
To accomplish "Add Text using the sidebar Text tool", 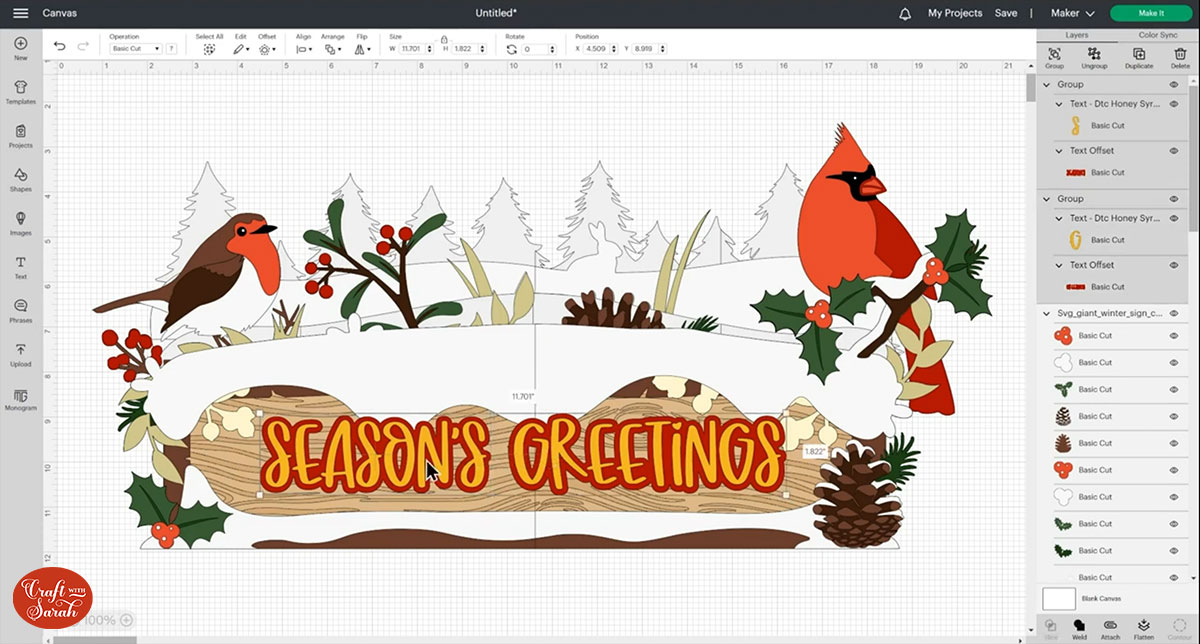I will (20, 267).
